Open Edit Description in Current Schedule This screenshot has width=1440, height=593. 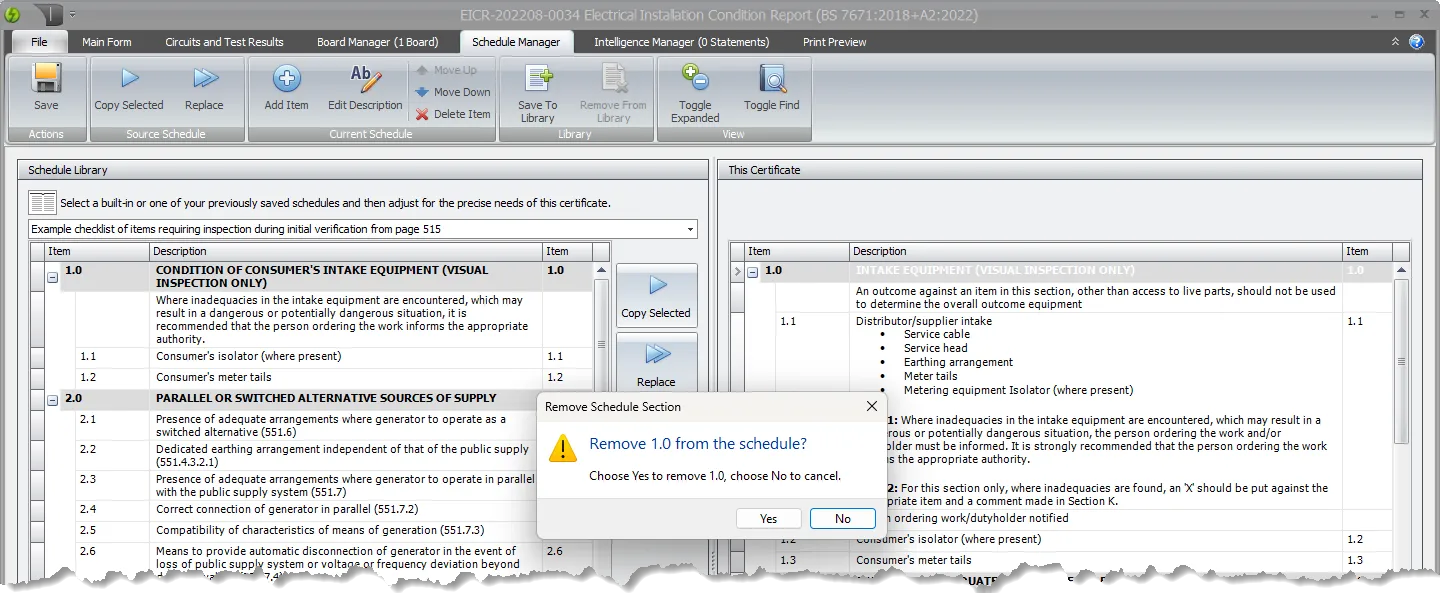click(364, 88)
